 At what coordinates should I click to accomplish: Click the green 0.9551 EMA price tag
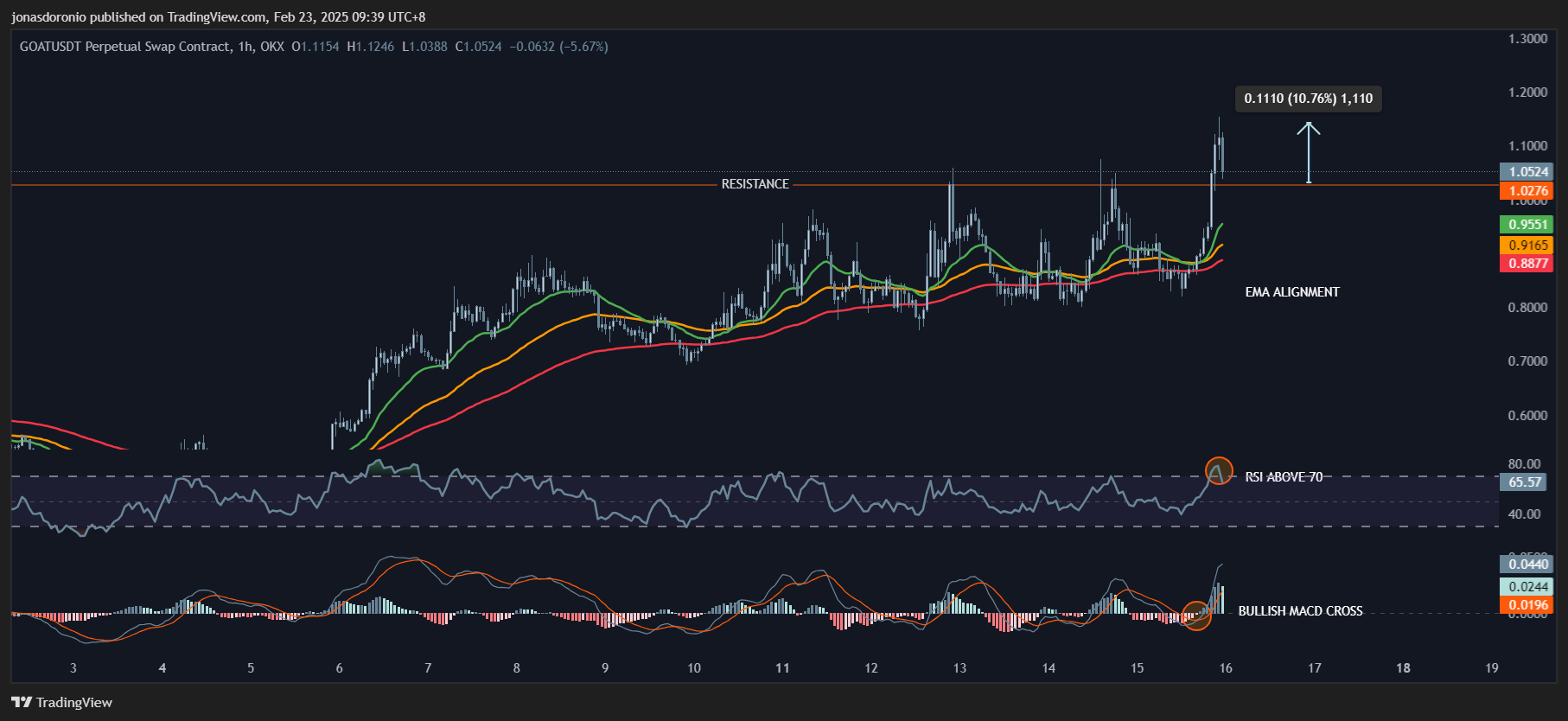point(1527,225)
